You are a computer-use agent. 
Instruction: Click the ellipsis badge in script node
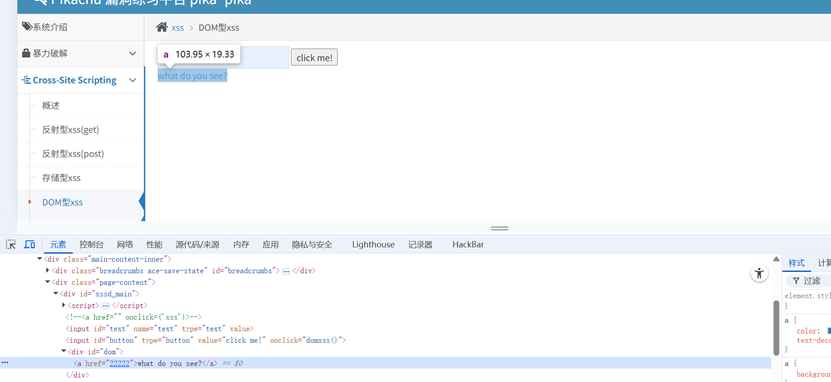click(105, 306)
